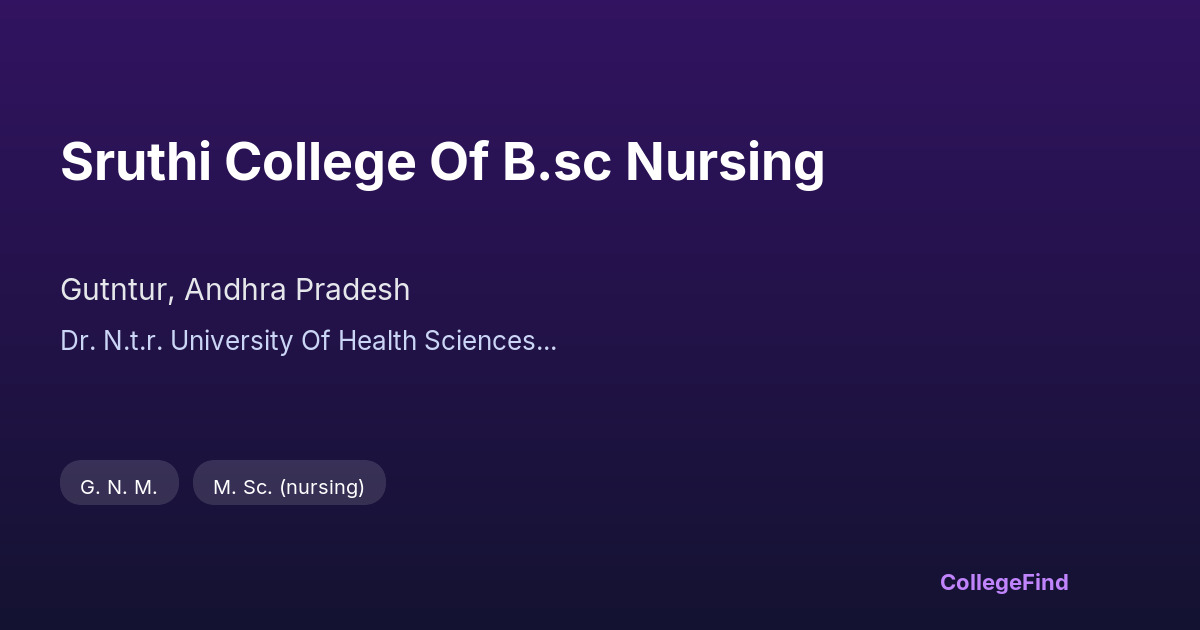The image size is (1200, 630).
Task: Select the M. Sc. (nursing) course tag
Action: [x=289, y=487]
